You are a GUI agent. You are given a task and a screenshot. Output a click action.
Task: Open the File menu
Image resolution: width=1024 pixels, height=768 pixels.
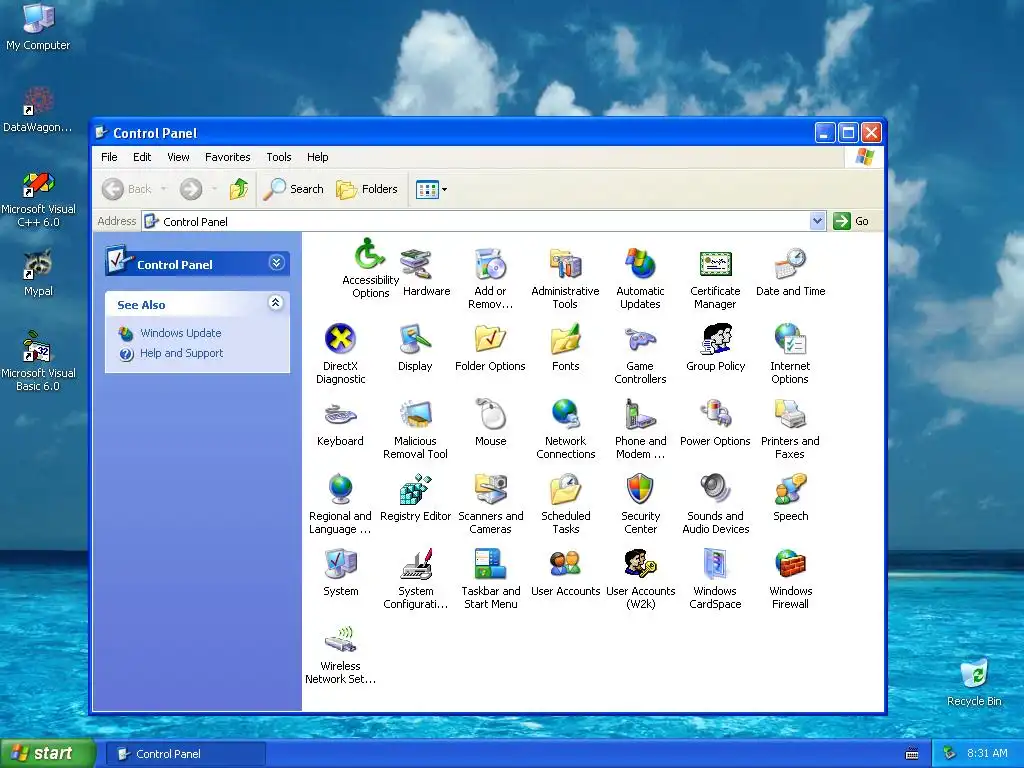tap(109, 157)
